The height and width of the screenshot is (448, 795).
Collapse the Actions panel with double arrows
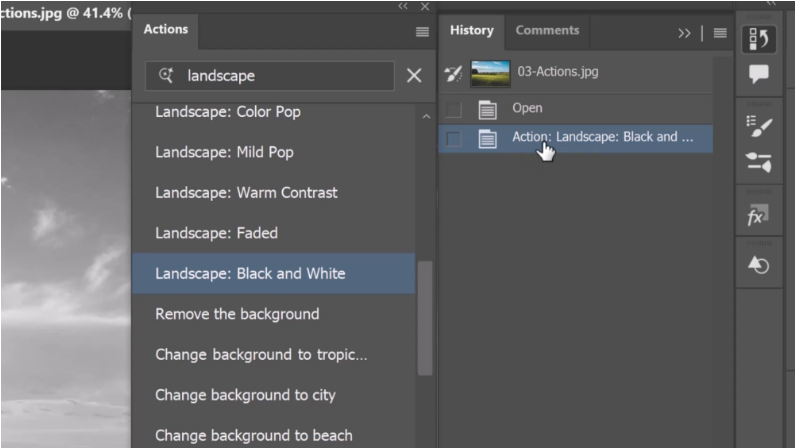(403, 6)
